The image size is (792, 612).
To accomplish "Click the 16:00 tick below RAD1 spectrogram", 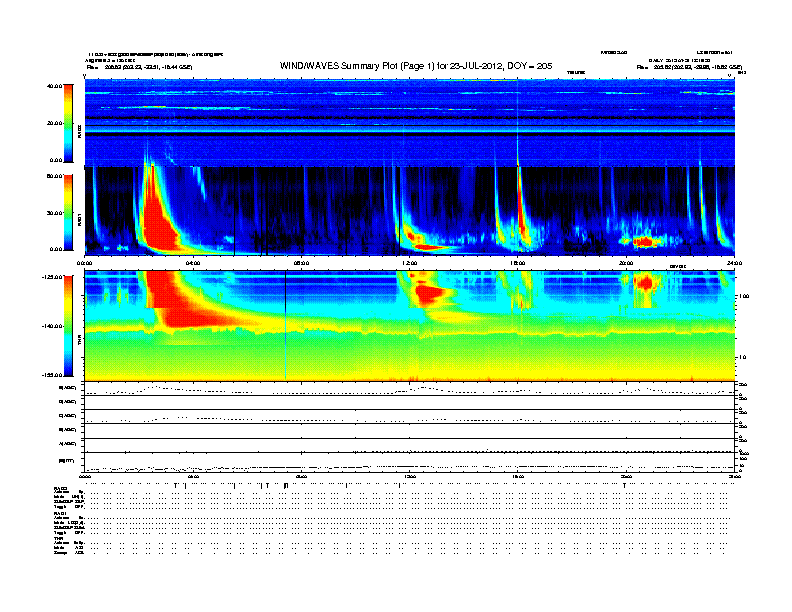I will click(x=518, y=263).
